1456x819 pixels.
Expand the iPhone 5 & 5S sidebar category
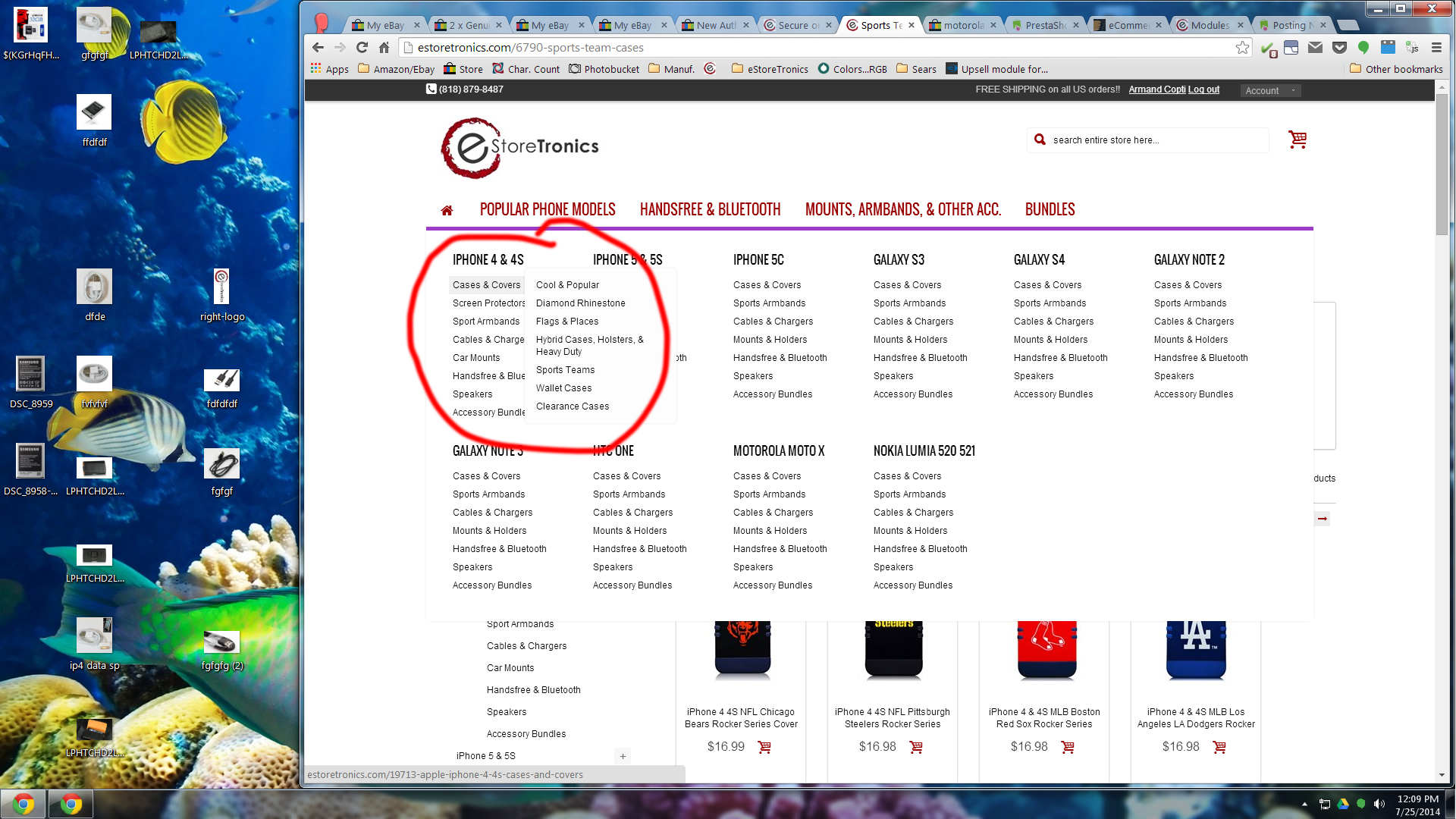tap(623, 756)
